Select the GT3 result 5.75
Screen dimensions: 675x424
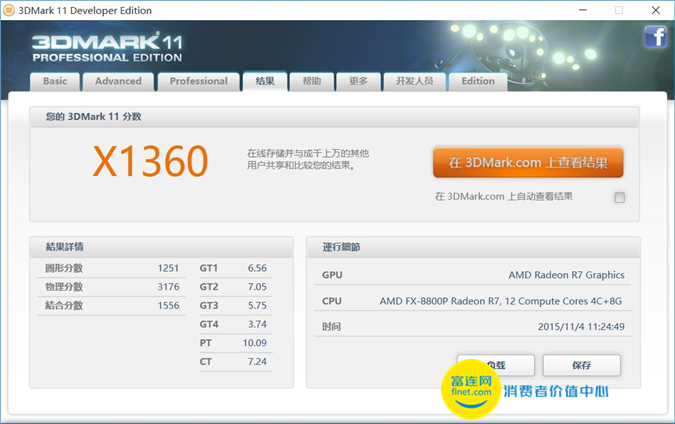[257, 306]
